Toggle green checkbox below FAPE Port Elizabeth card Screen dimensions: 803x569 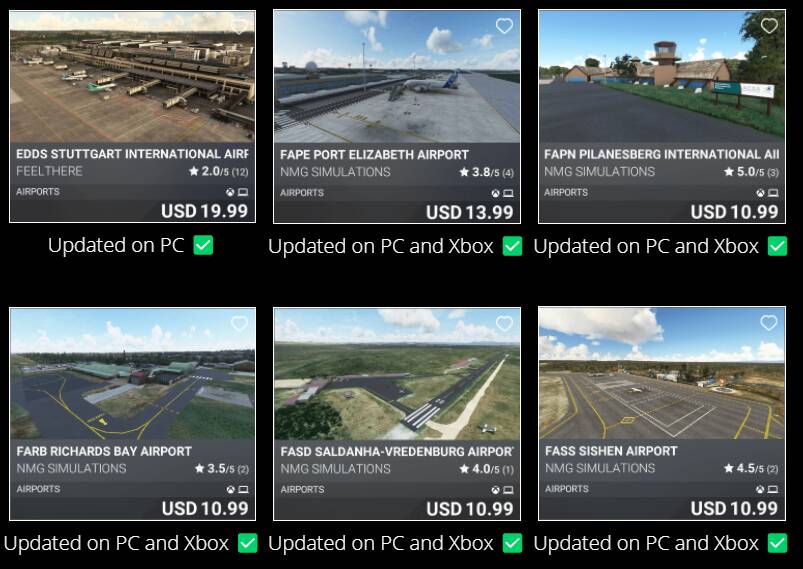513,246
